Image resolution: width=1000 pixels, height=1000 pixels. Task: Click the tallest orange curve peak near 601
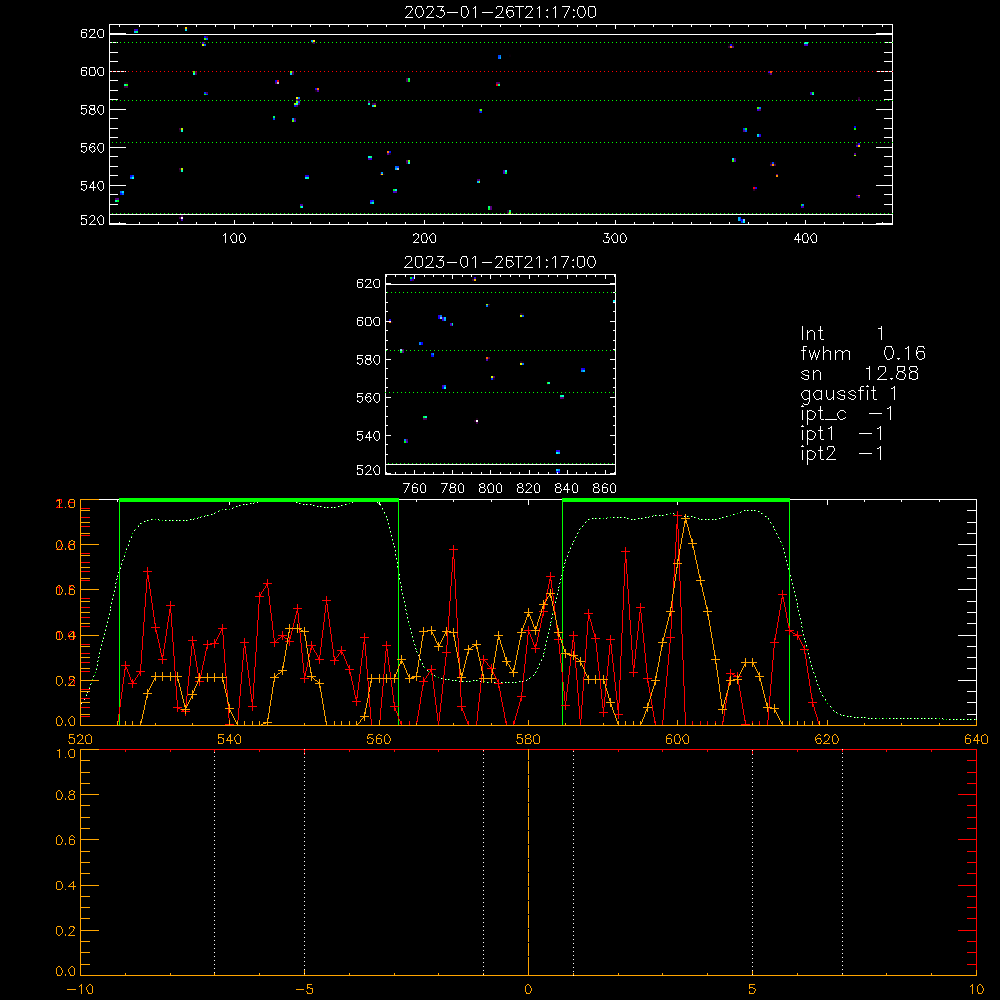tap(685, 519)
